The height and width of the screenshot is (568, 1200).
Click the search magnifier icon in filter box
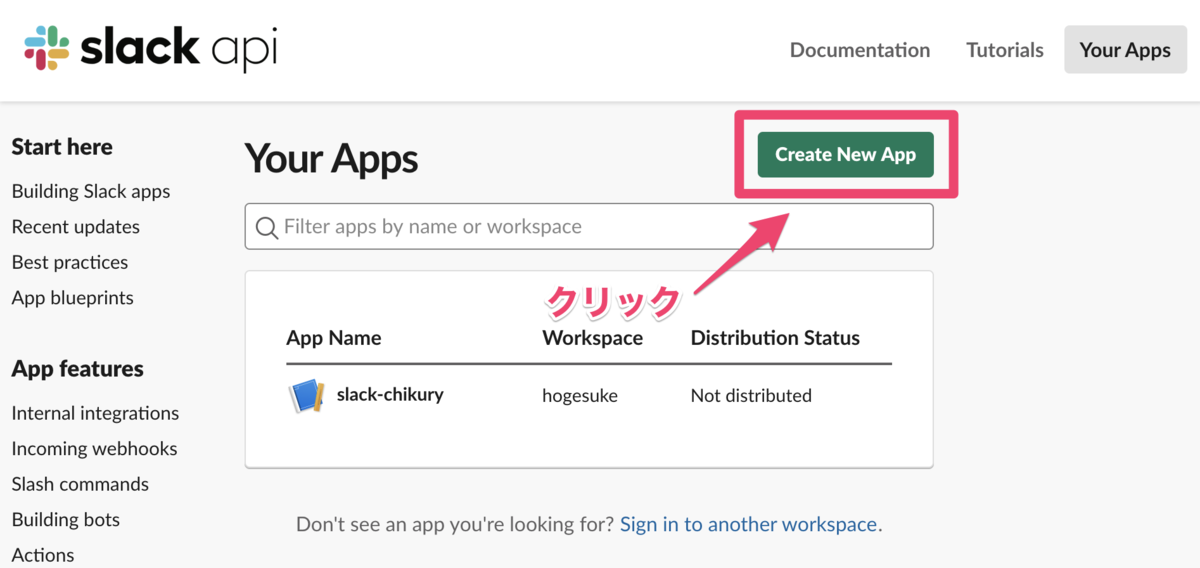click(267, 228)
